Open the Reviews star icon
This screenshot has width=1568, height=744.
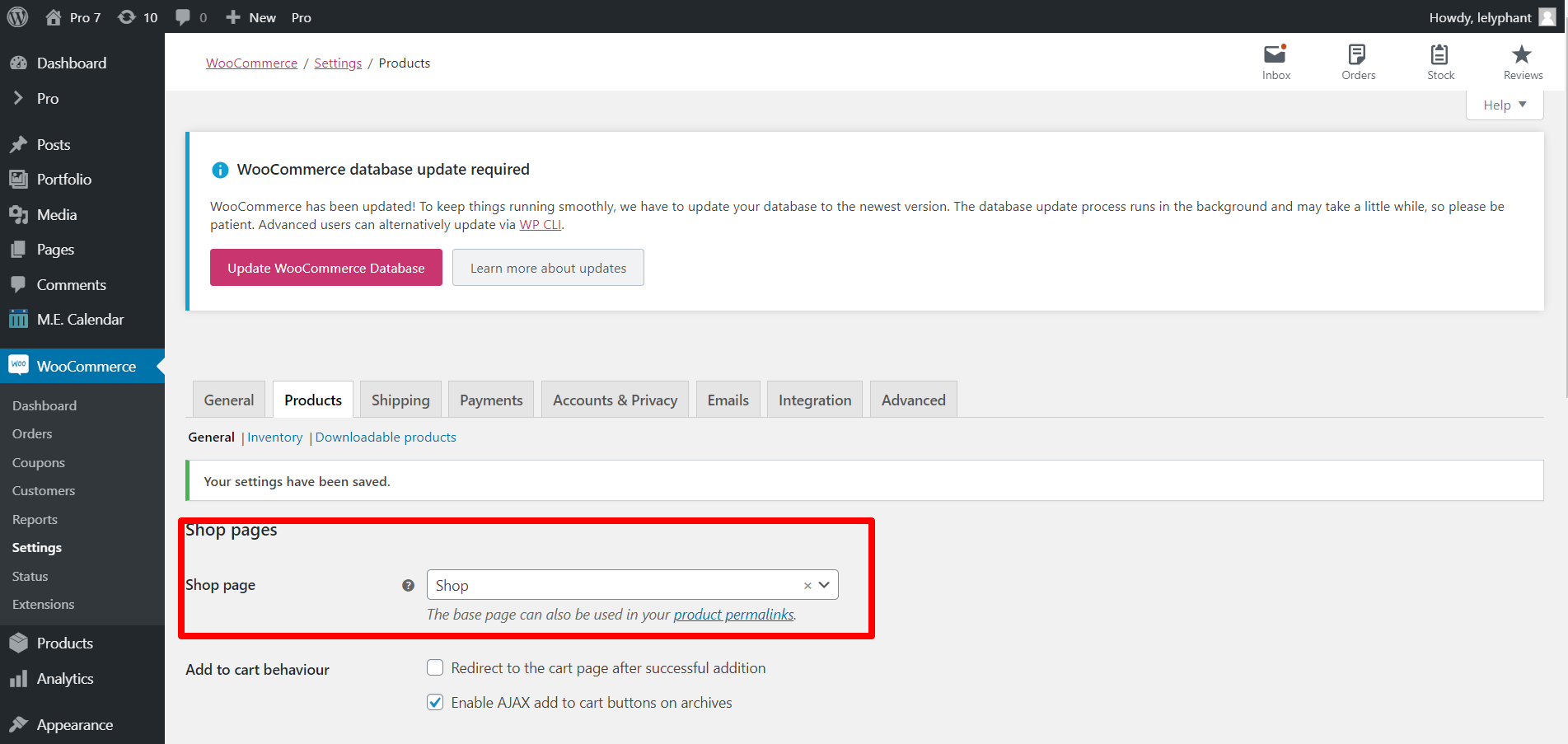pos(1522,54)
